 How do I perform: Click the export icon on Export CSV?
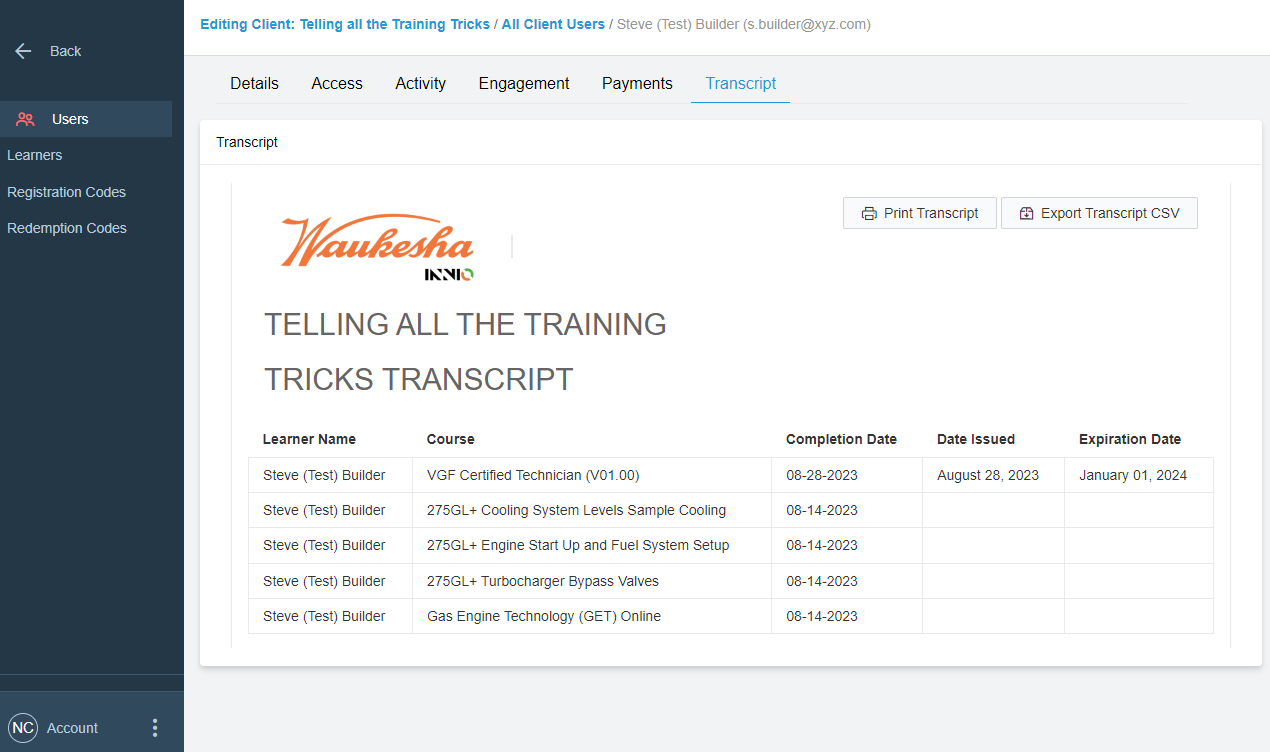(1026, 213)
